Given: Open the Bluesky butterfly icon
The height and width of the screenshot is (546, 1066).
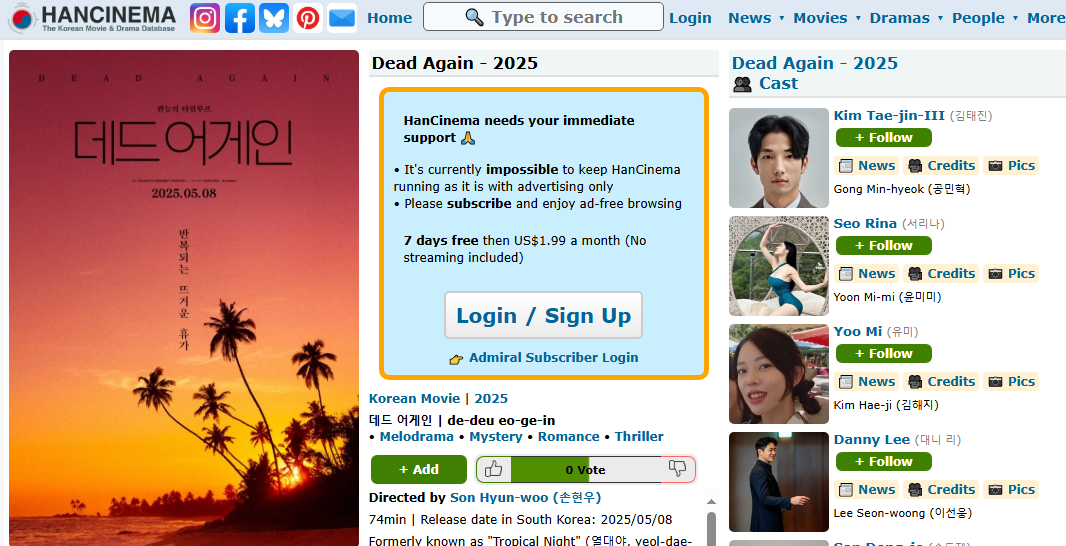Looking at the screenshot, I should point(274,18).
